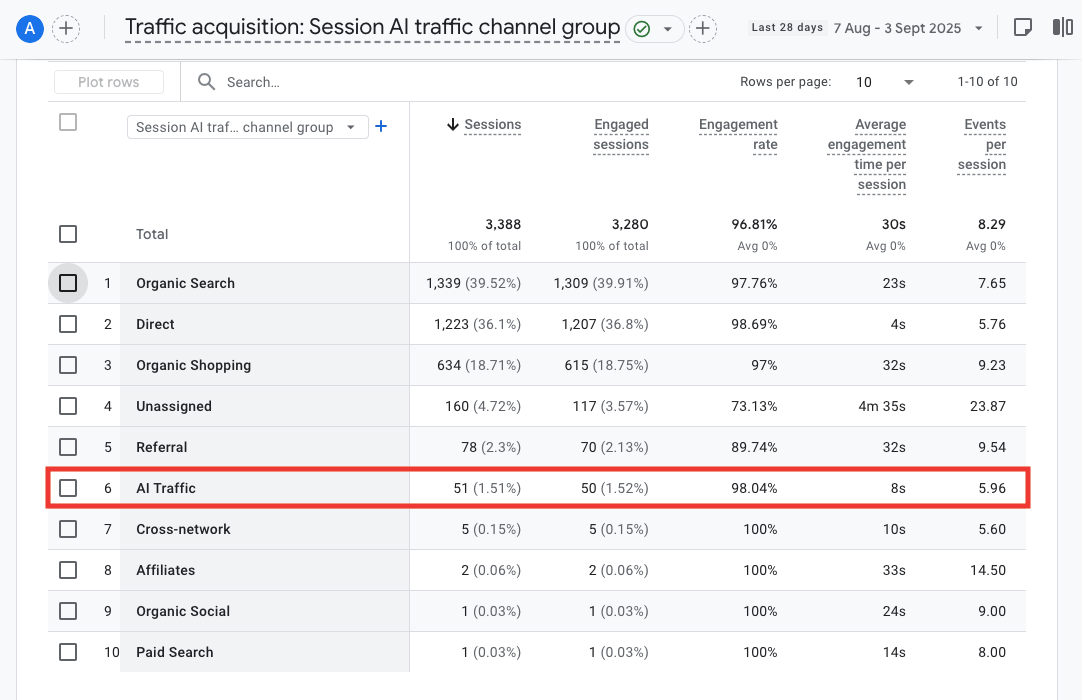Check the Organic Search row checkbox
The width and height of the screenshot is (1082, 700).
tap(68, 283)
